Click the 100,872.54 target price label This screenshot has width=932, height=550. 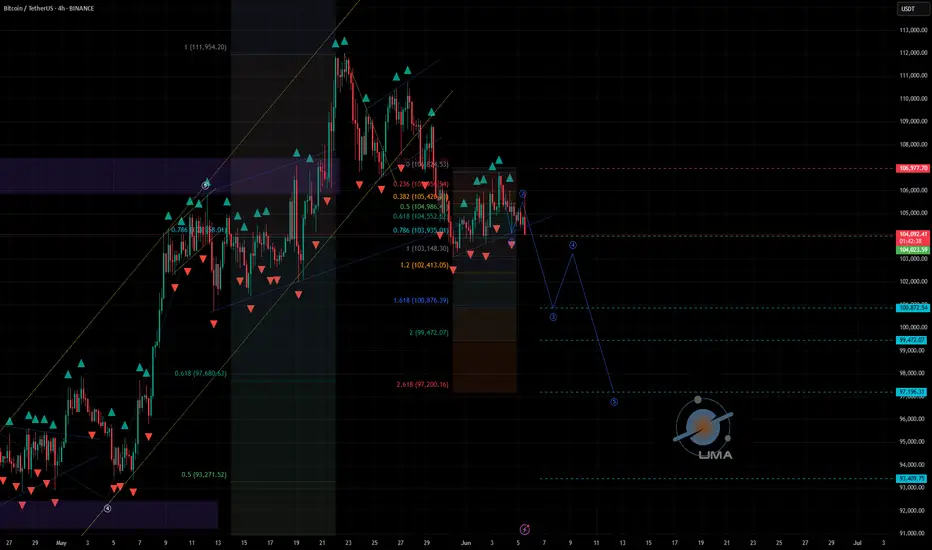point(912,307)
